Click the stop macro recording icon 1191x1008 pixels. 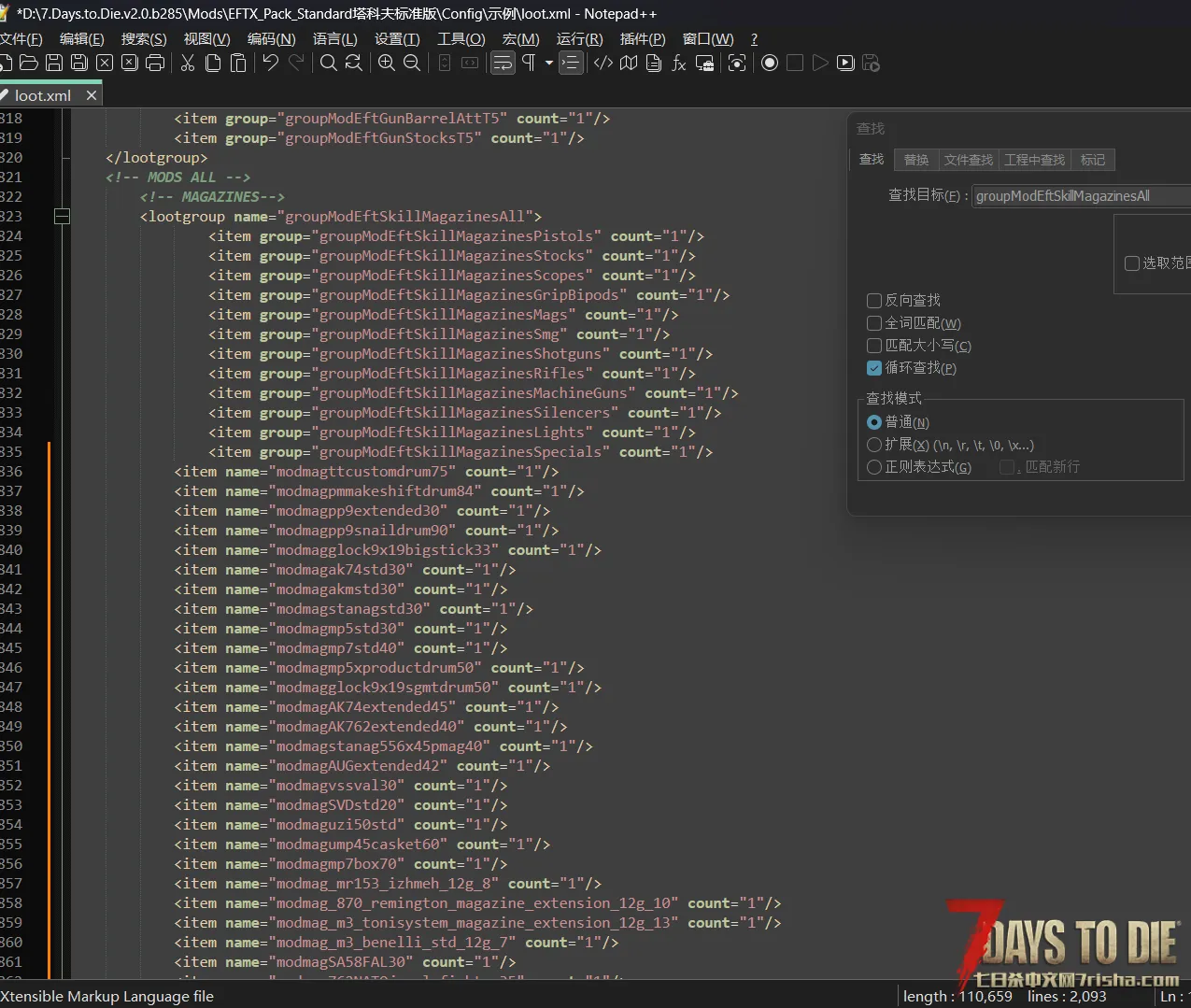tap(795, 63)
